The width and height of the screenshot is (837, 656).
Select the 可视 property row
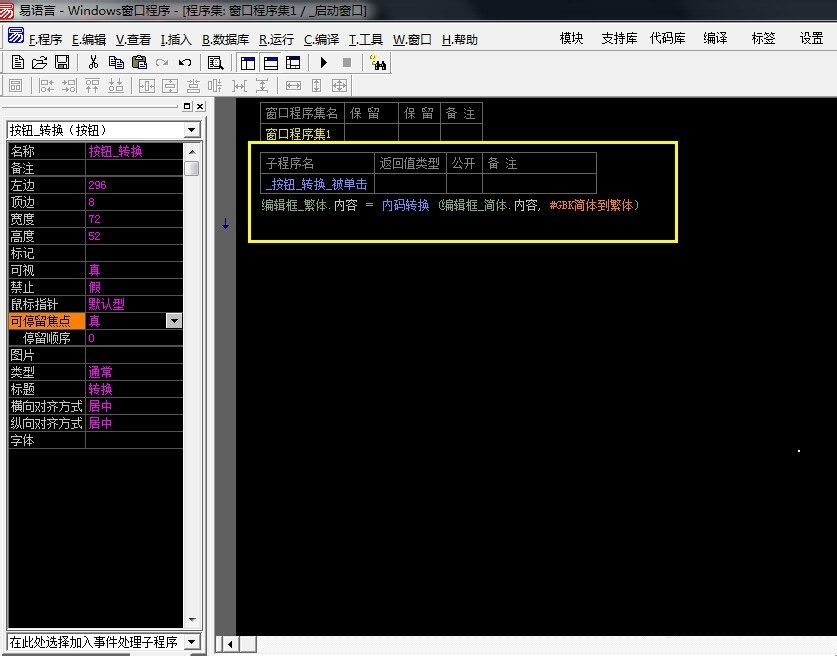coord(96,270)
